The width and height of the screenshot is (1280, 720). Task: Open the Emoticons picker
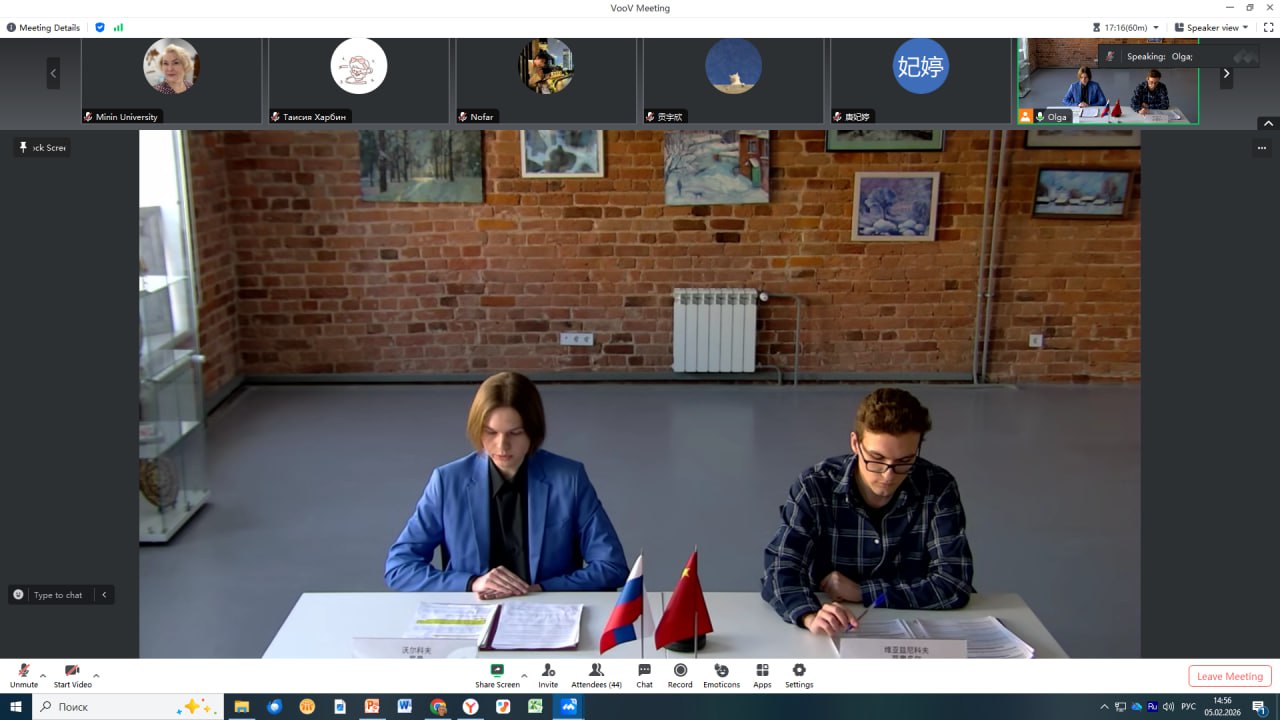[x=721, y=671]
